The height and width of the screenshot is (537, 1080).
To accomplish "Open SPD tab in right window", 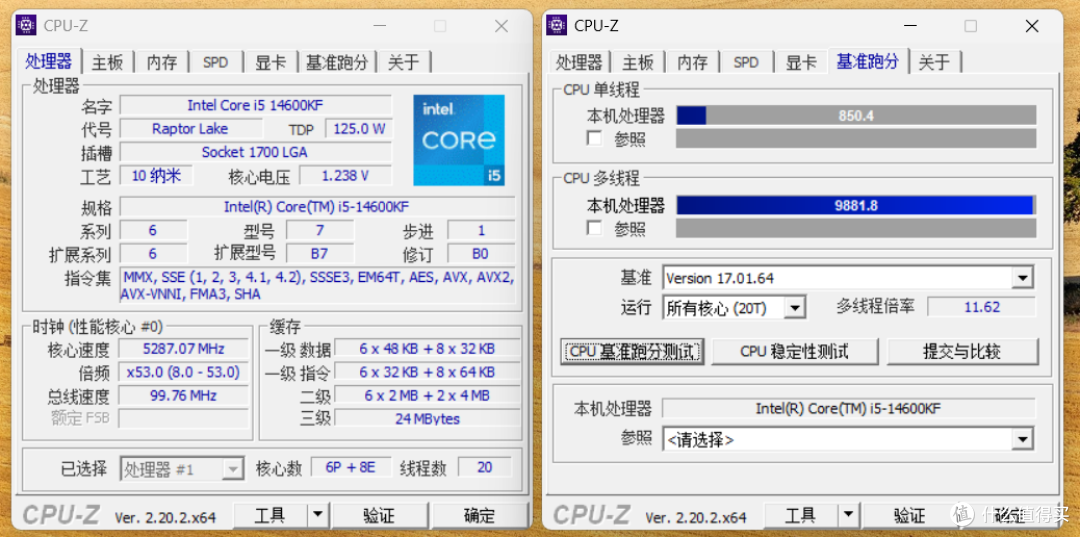I will click(x=746, y=62).
